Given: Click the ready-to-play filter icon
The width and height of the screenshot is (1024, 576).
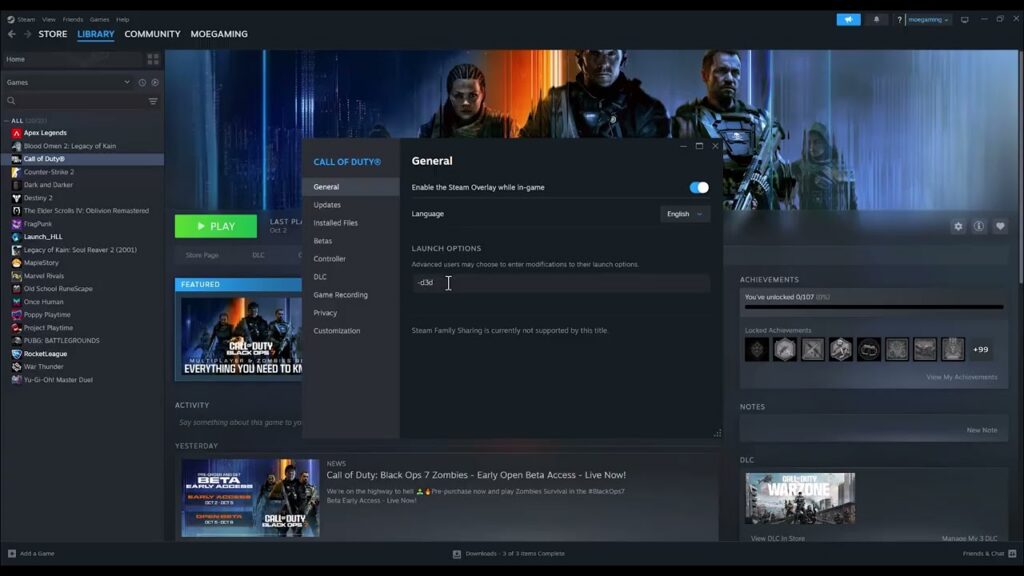Looking at the screenshot, I should click(155, 82).
